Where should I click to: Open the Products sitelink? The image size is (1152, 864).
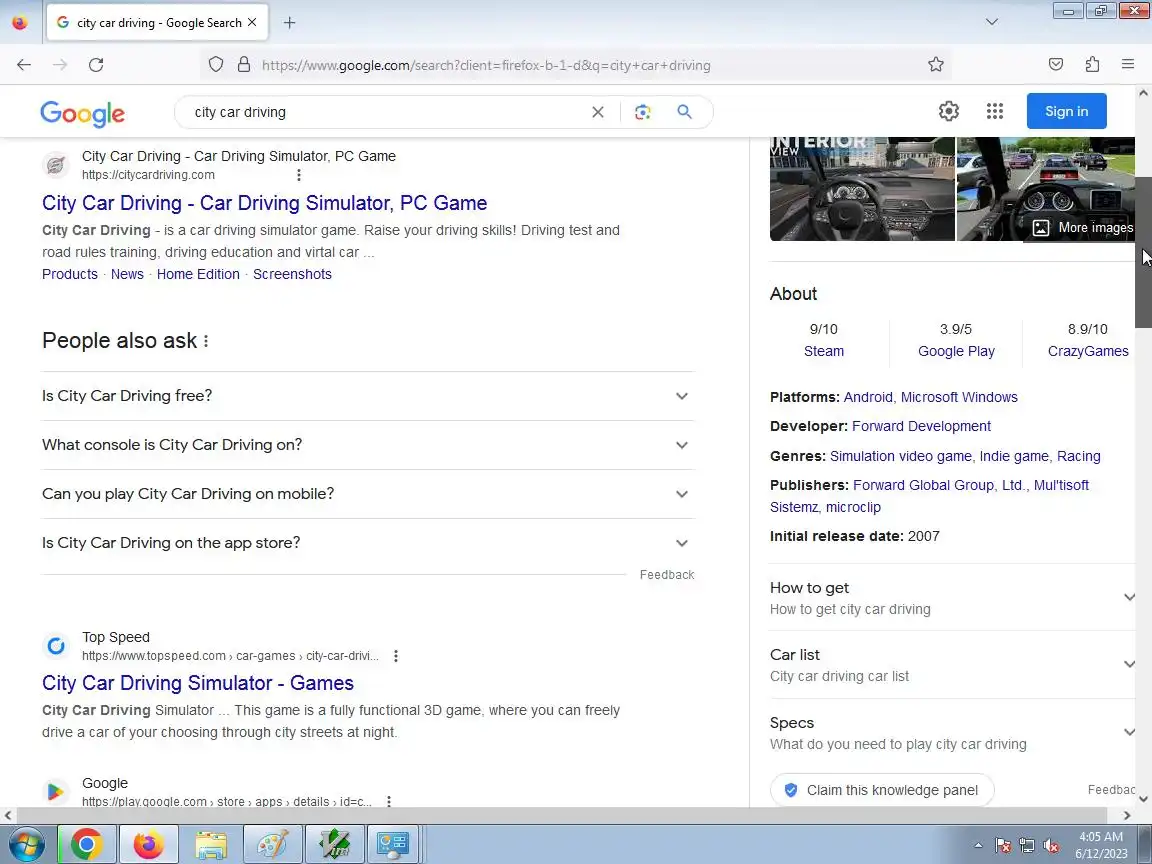click(x=70, y=274)
